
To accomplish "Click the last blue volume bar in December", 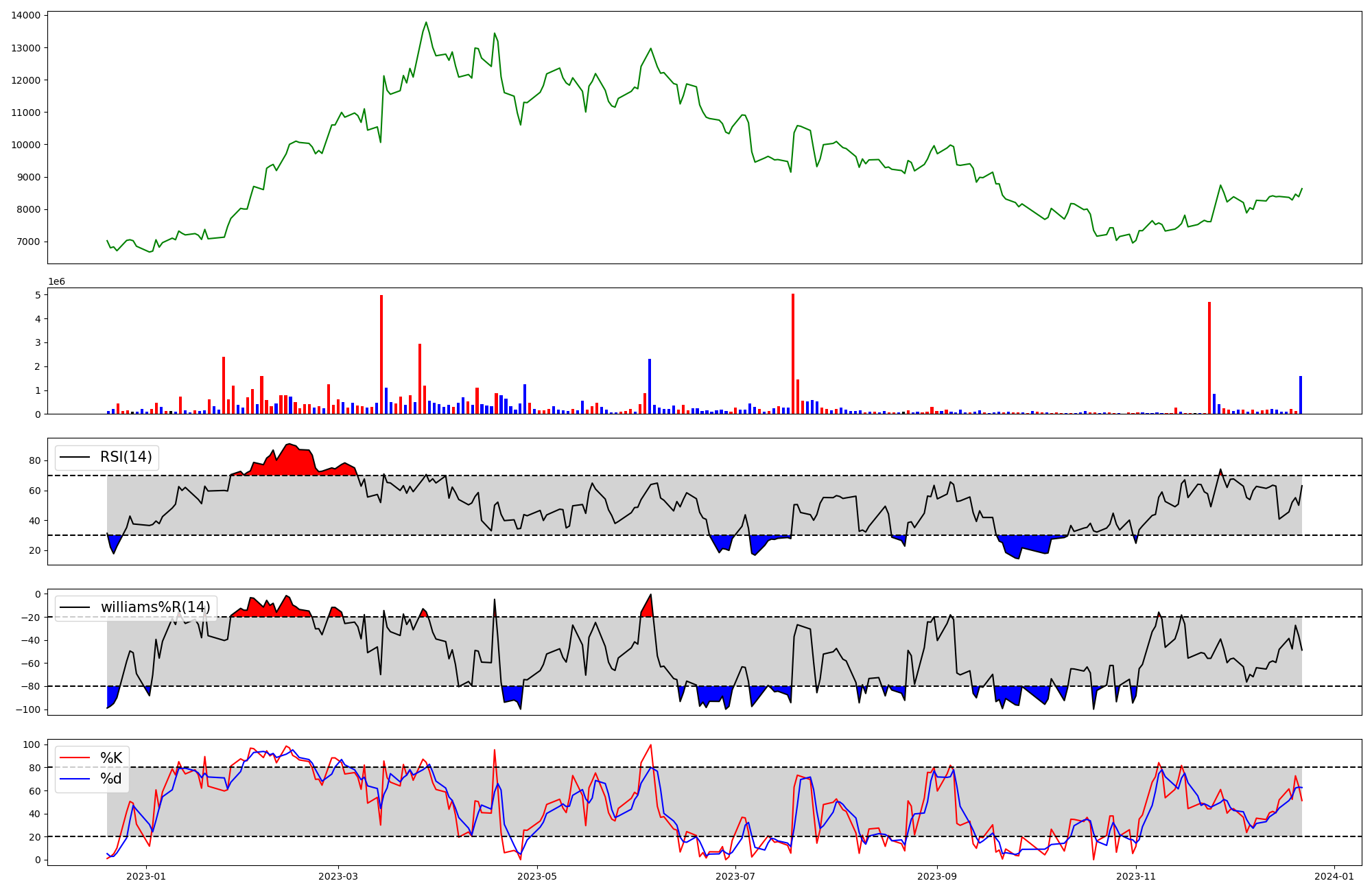I will pyautogui.click(x=1301, y=396).
